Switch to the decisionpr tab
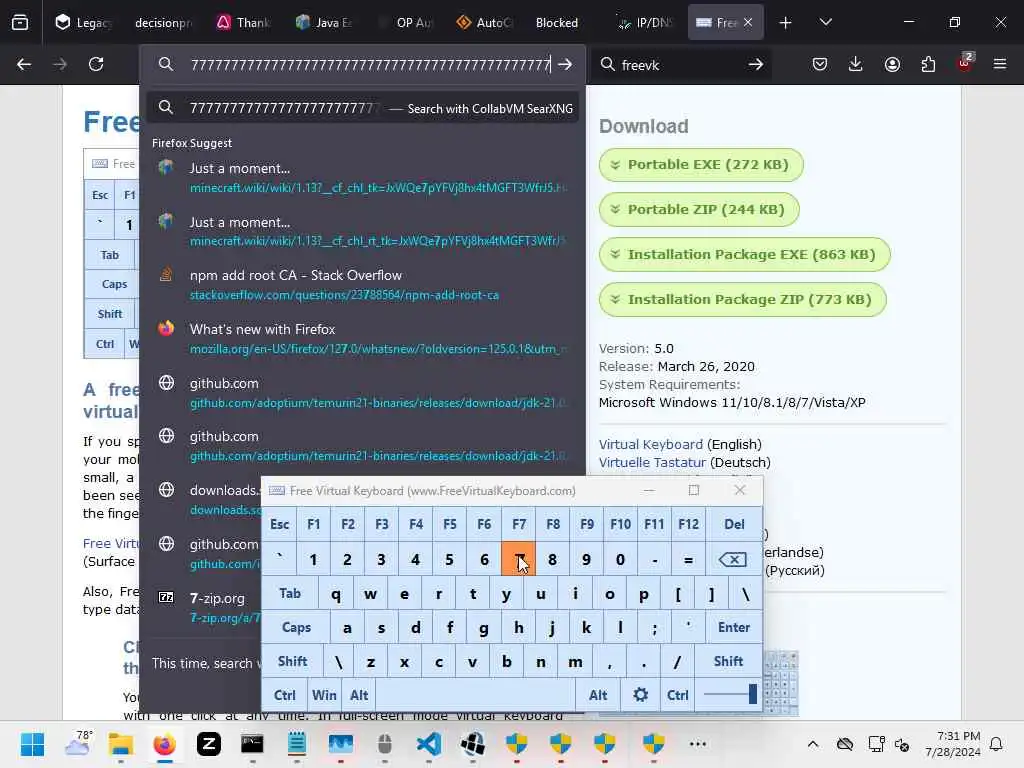 pos(163,22)
